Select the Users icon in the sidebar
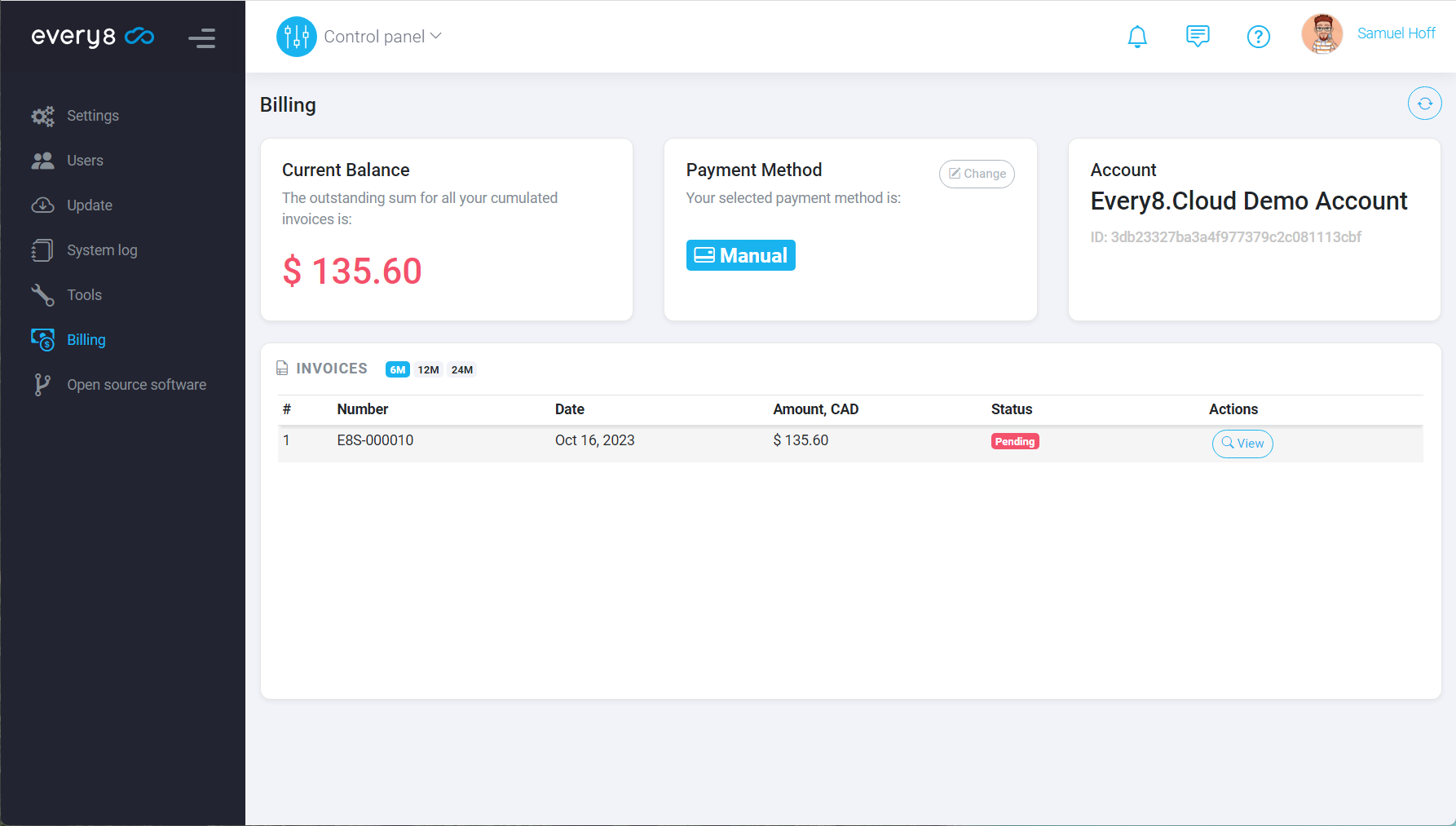This screenshot has width=1456, height=826. click(x=42, y=160)
